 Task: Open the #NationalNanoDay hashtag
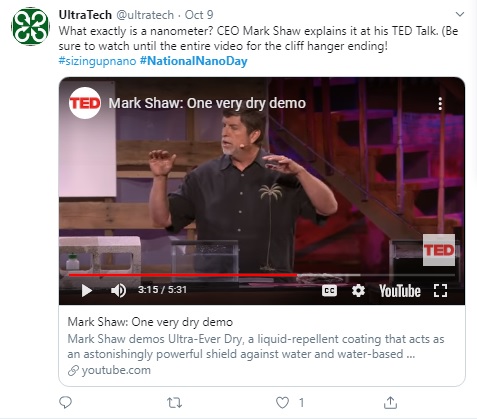194,61
